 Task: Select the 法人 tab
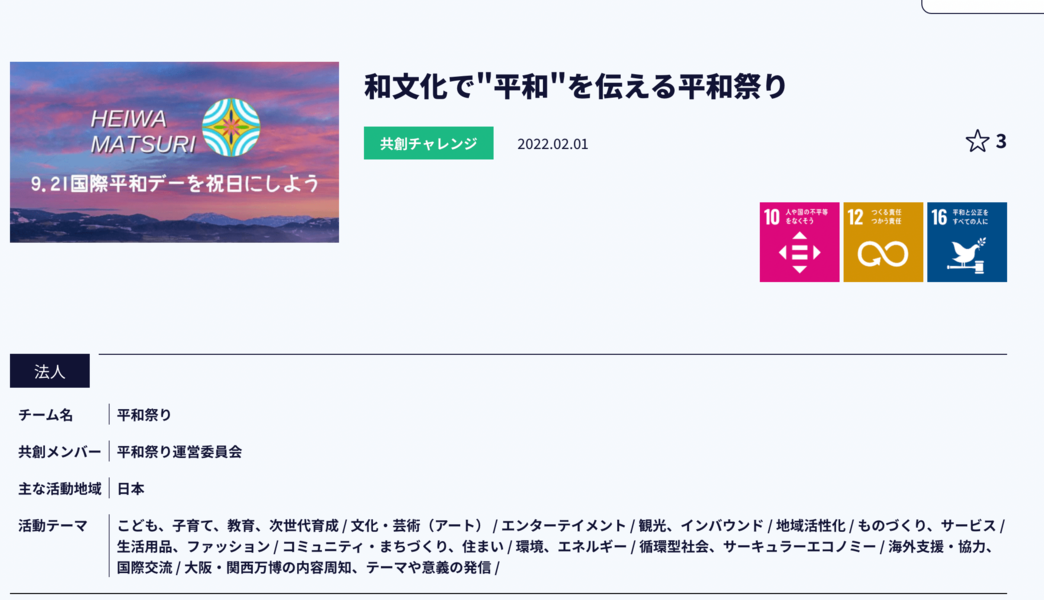pos(50,371)
